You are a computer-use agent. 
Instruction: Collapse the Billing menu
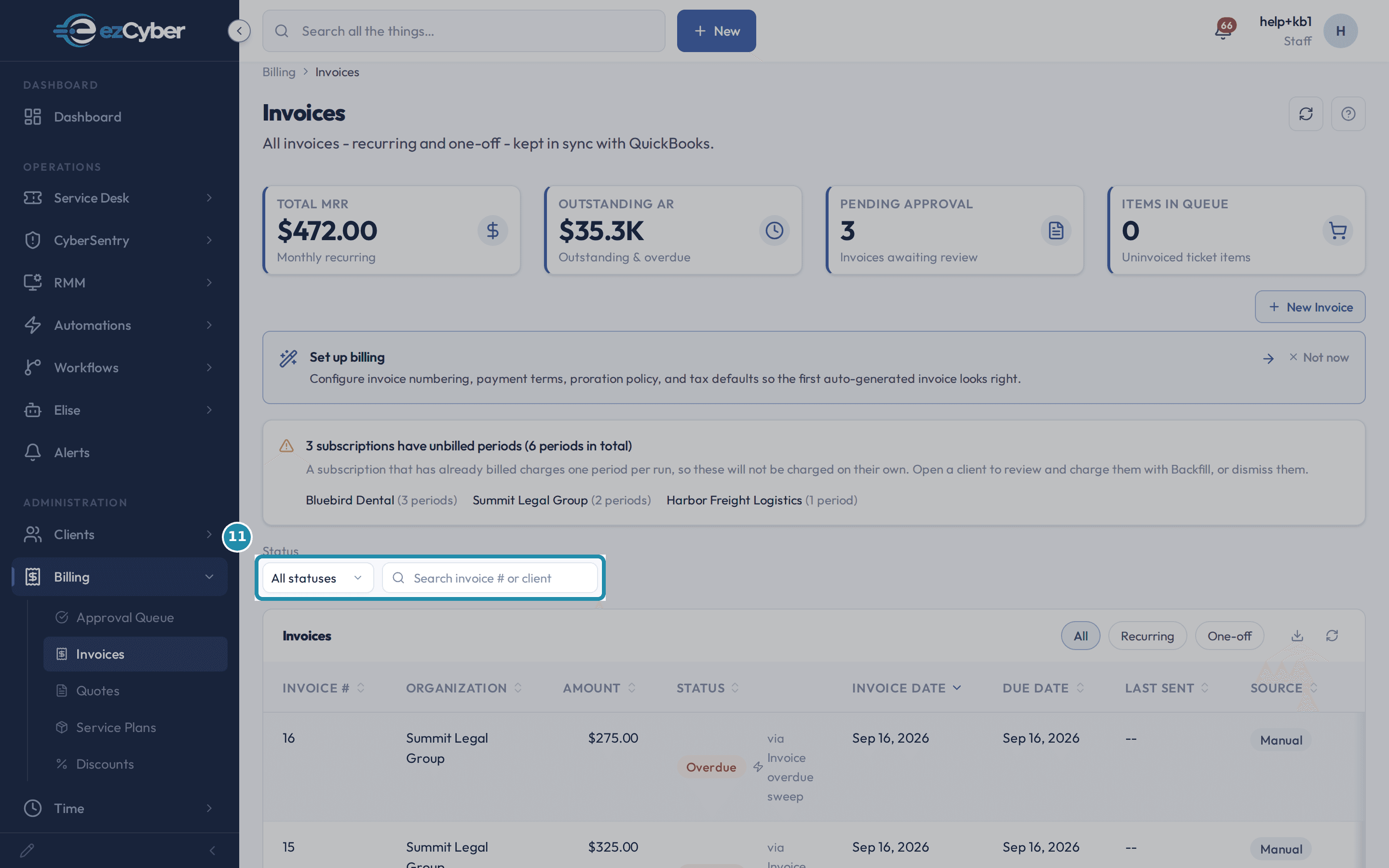(120, 577)
